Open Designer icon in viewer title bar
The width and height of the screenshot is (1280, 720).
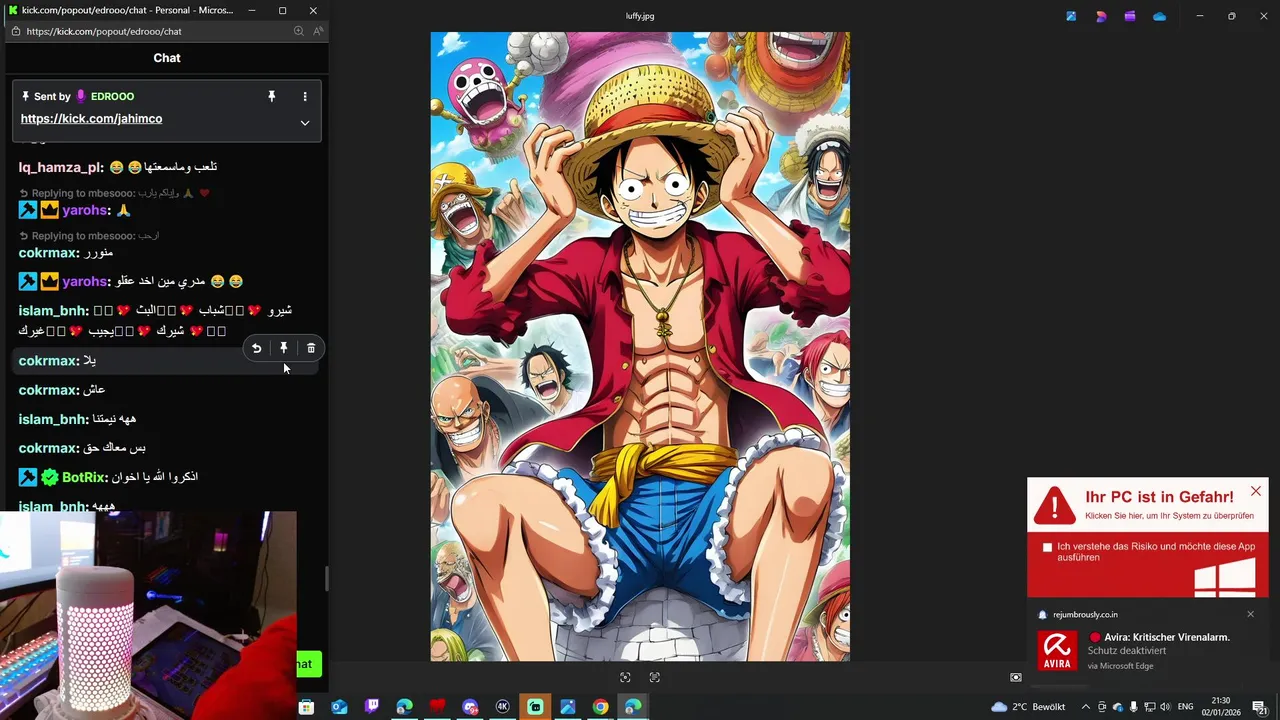click(1101, 16)
